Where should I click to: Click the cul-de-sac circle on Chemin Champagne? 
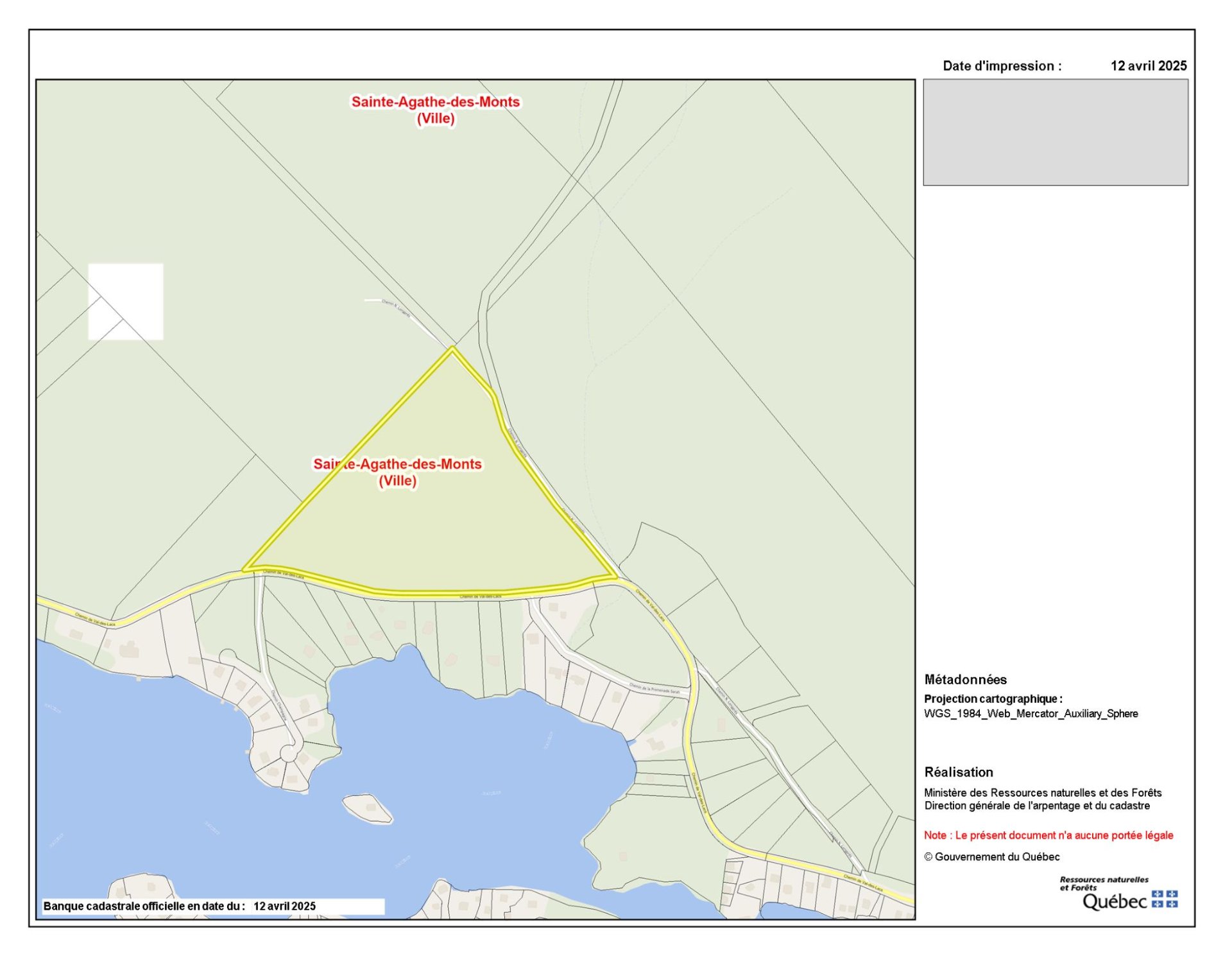[289, 752]
